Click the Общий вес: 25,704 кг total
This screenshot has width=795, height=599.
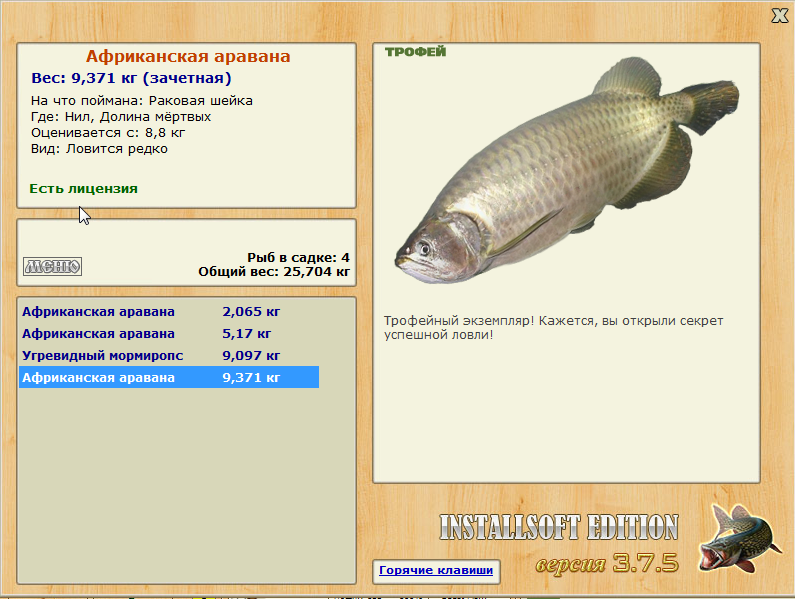pos(274,272)
